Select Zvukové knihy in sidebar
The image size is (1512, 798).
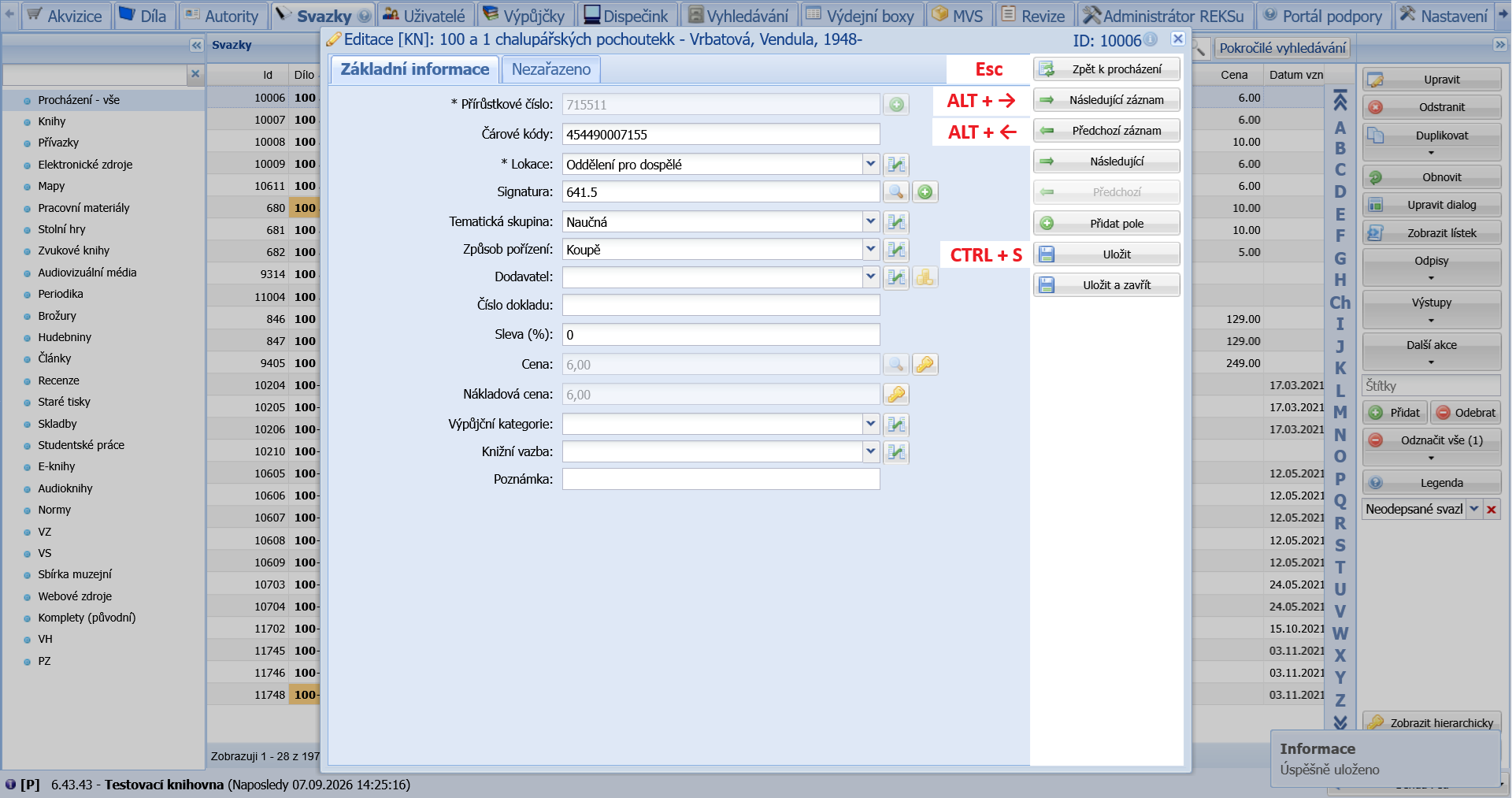(x=73, y=251)
